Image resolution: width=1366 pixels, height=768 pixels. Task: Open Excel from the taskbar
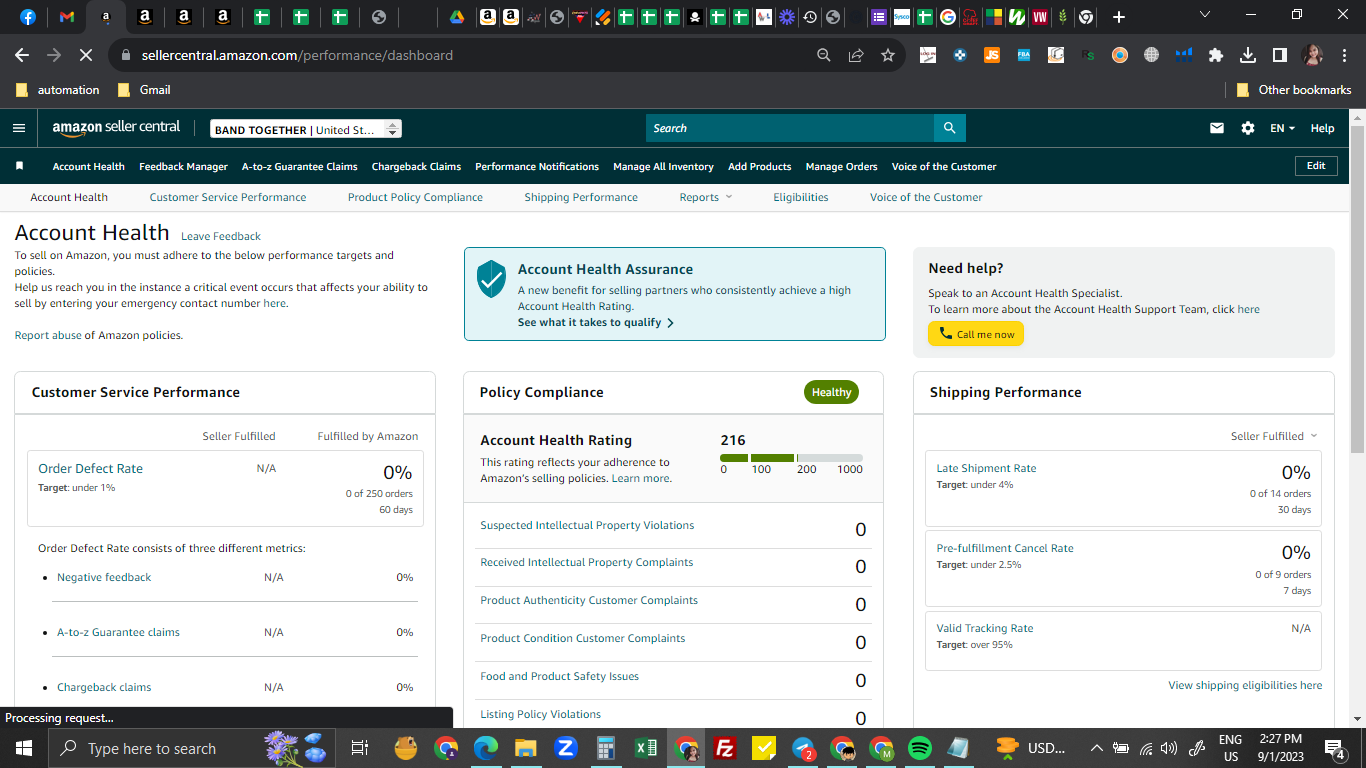pyautogui.click(x=645, y=748)
